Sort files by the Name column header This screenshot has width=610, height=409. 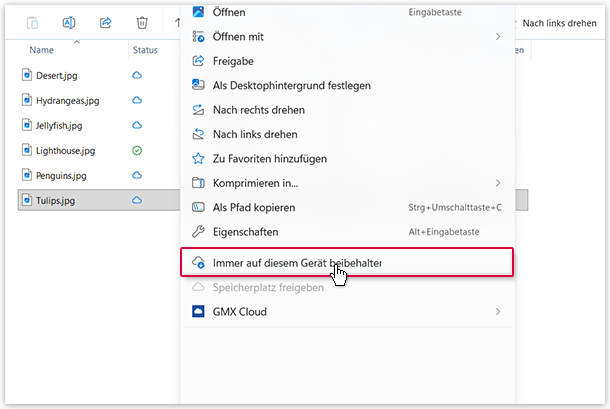click(x=42, y=50)
